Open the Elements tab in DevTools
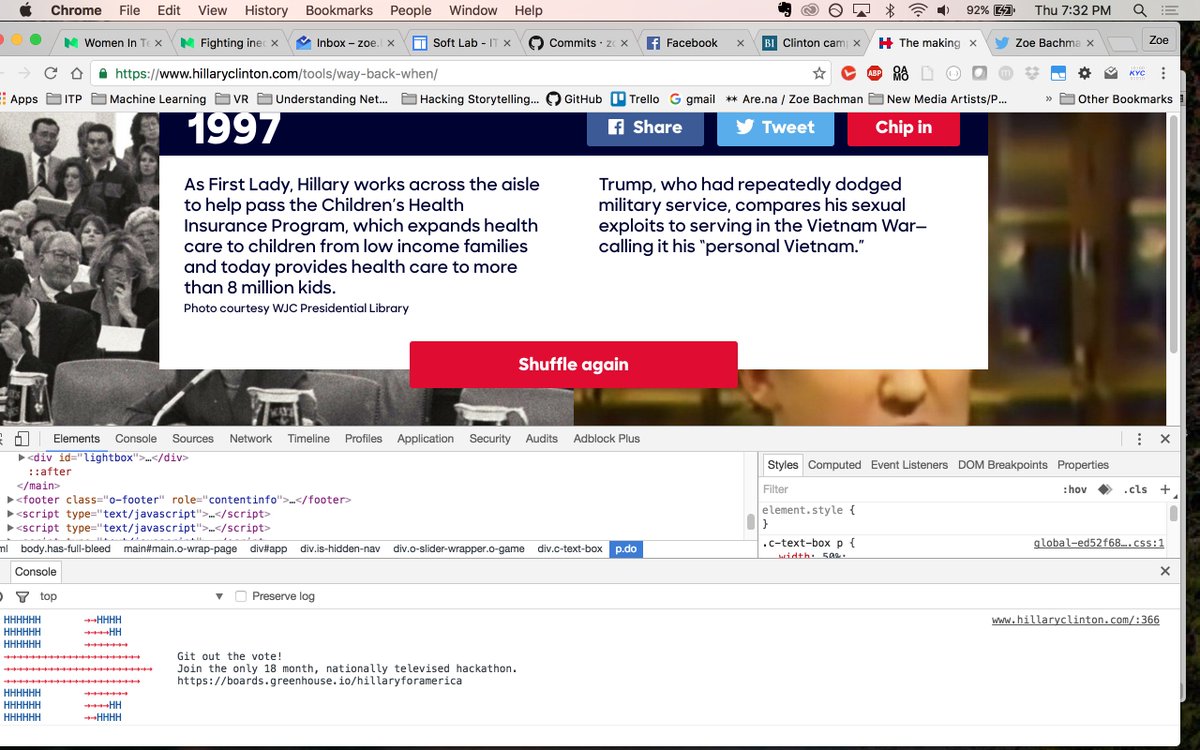This screenshot has height=750, width=1200. (76, 438)
